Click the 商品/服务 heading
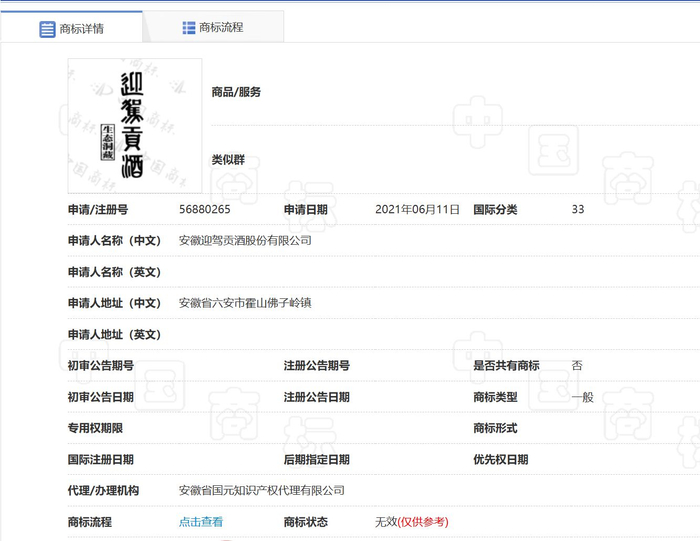The image size is (700, 541). click(236, 92)
